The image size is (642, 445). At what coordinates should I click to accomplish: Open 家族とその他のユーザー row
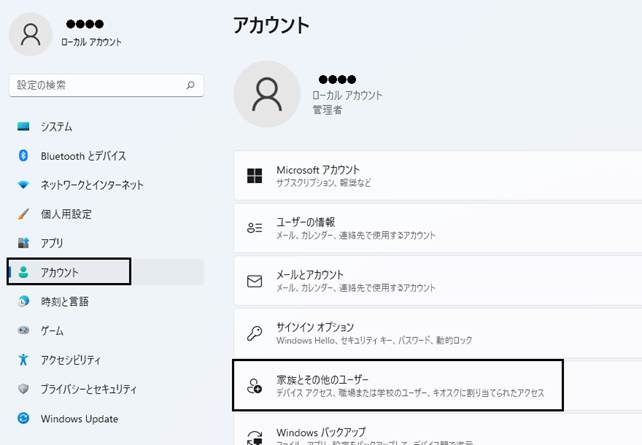pos(438,386)
